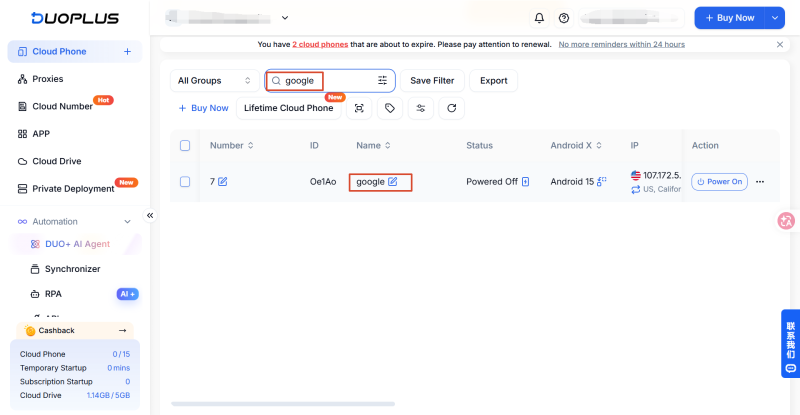Click the Buy Now link below filters

[x=204, y=108]
